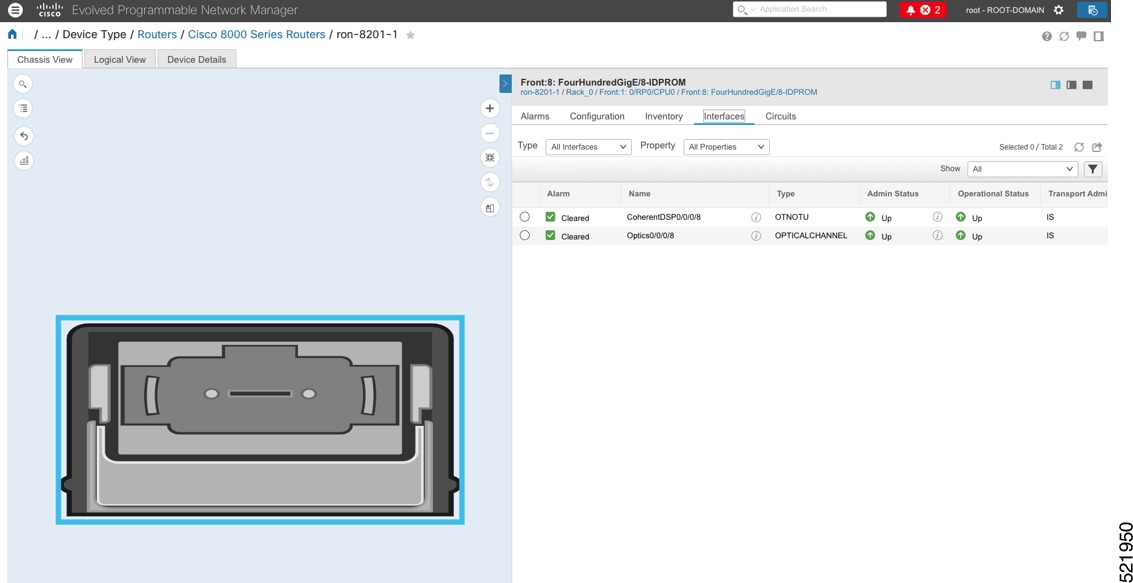Open the Configuration tab

(x=597, y=116)
